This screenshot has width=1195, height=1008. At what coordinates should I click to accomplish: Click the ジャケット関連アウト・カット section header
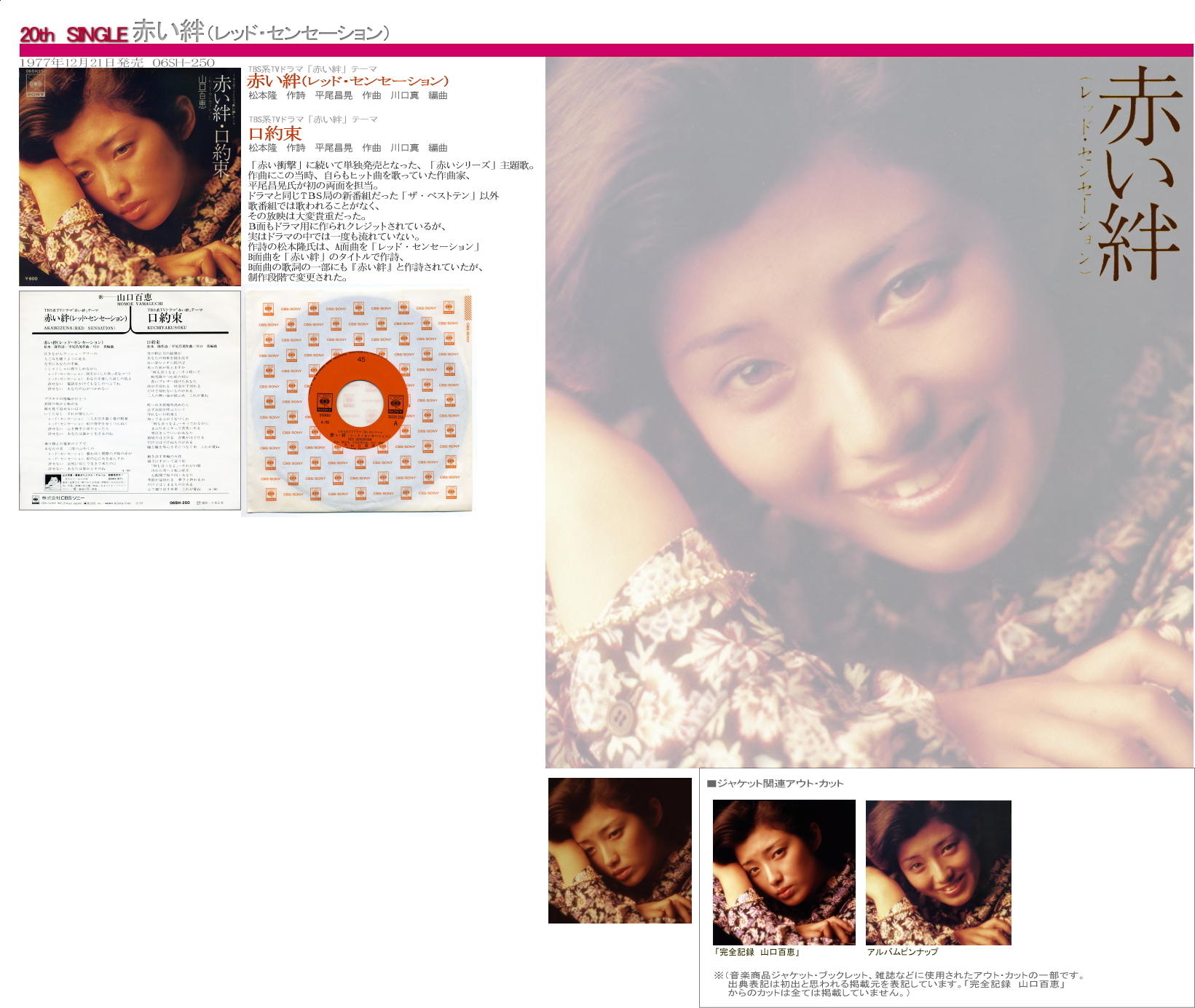click(x=775, y=784)
